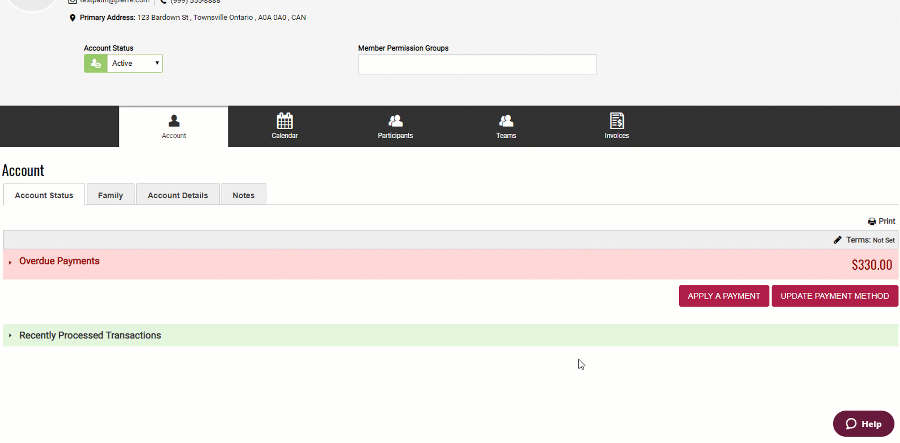Switch to the Account Details tab
The height and width of the screenshot is (443, 900).
click(x=177, y=195)
